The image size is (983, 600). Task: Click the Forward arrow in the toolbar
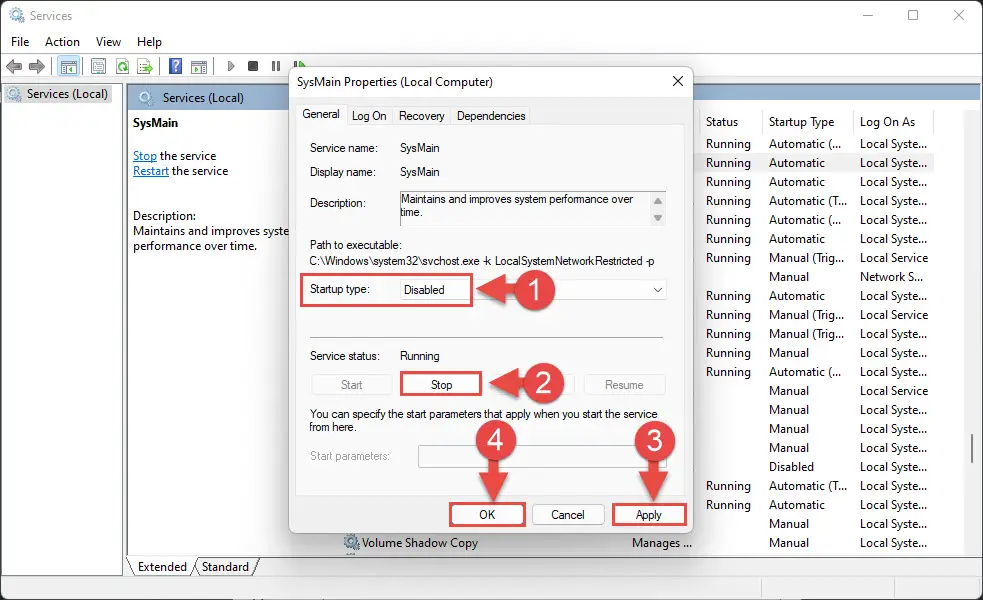click(37, 66)
